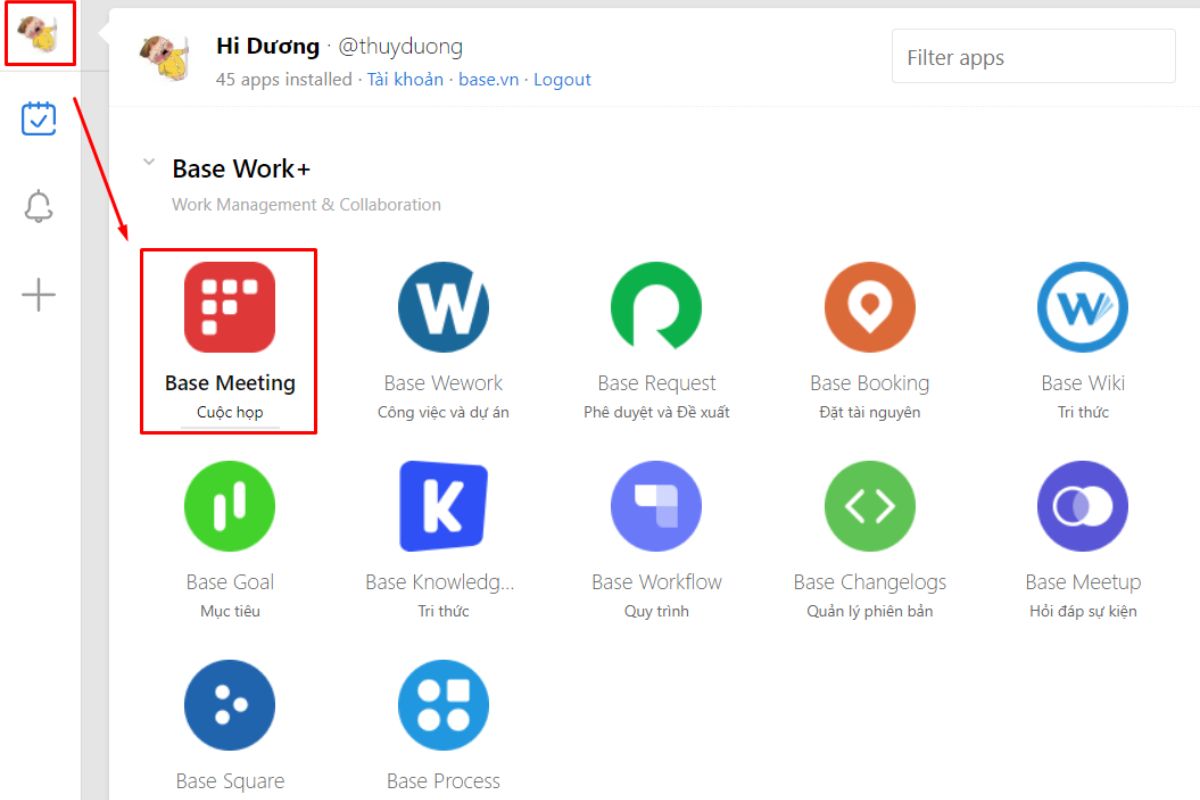The height and width of the screenshot is (800, 1200).
Task: Click the "45 apps installed" text
Action: [284, 79]
